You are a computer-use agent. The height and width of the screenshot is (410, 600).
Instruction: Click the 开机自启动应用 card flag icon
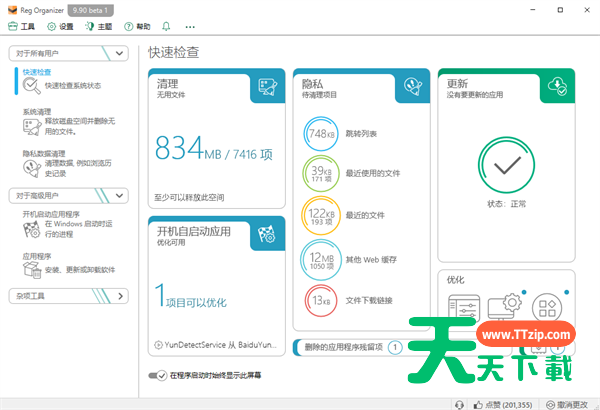267,234
